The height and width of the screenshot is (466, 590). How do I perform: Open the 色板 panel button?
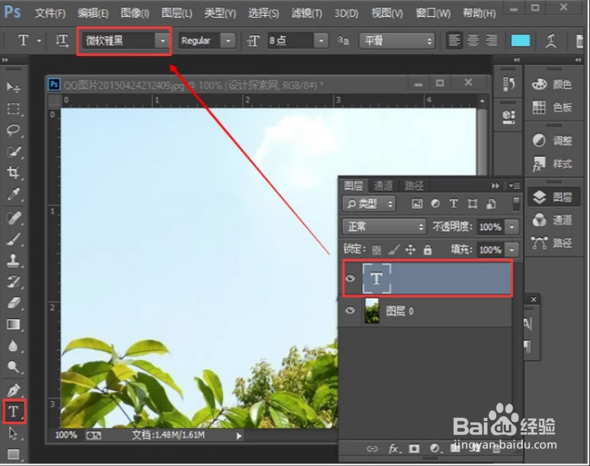tap(552, 108)
